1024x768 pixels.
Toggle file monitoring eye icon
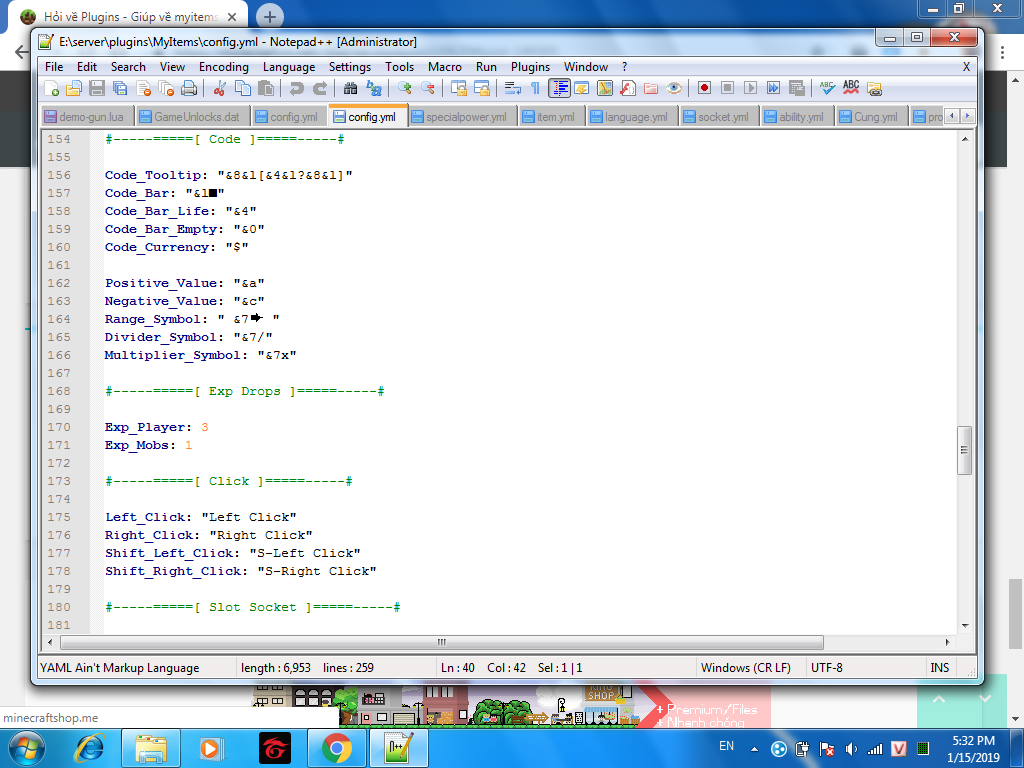tap(674, 88)
